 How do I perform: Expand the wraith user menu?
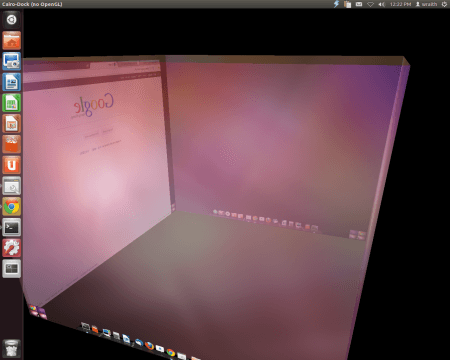click(426, 4)
